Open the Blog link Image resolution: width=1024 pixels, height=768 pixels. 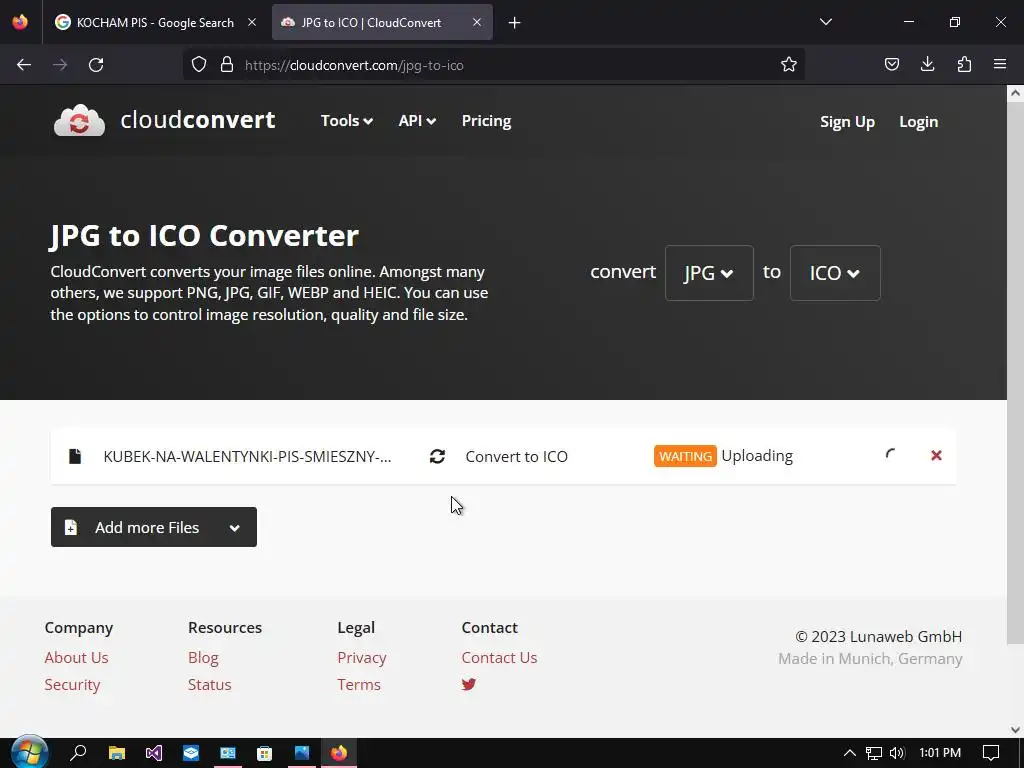click(x=203, y=658)
